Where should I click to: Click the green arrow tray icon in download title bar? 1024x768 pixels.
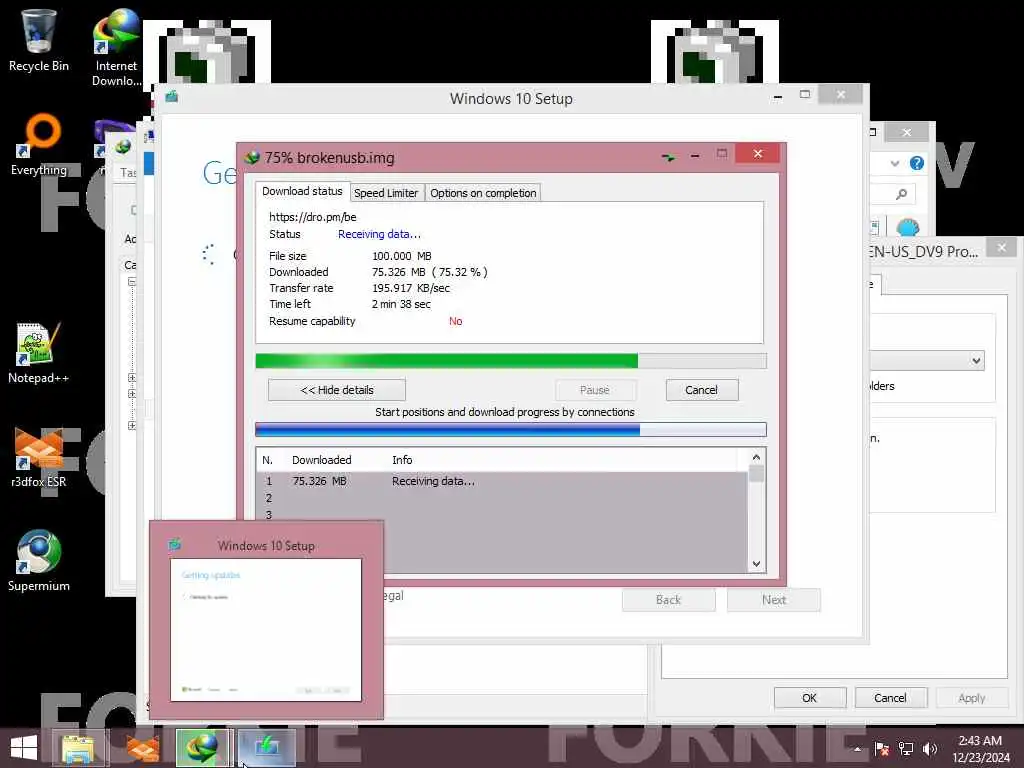(x=668, y=157)
